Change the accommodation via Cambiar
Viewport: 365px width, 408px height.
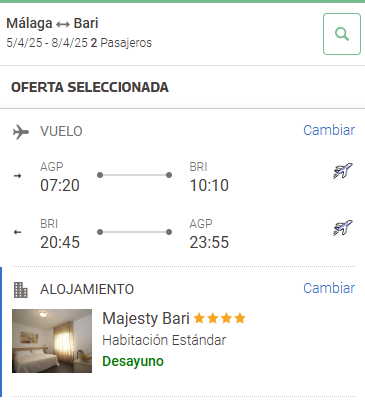[329, 288]
